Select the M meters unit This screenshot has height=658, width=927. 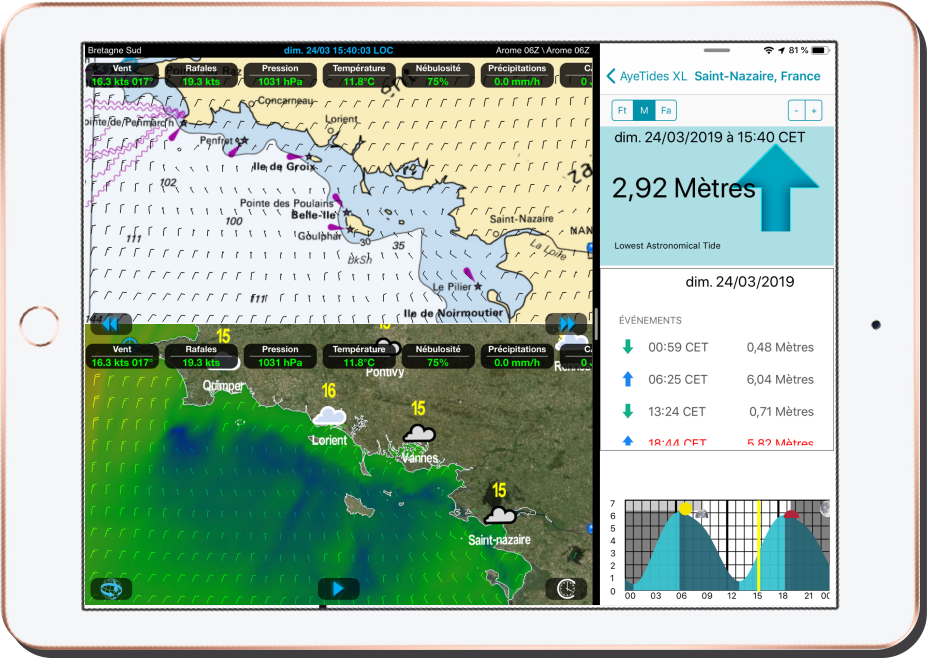(x=644, y=110)
